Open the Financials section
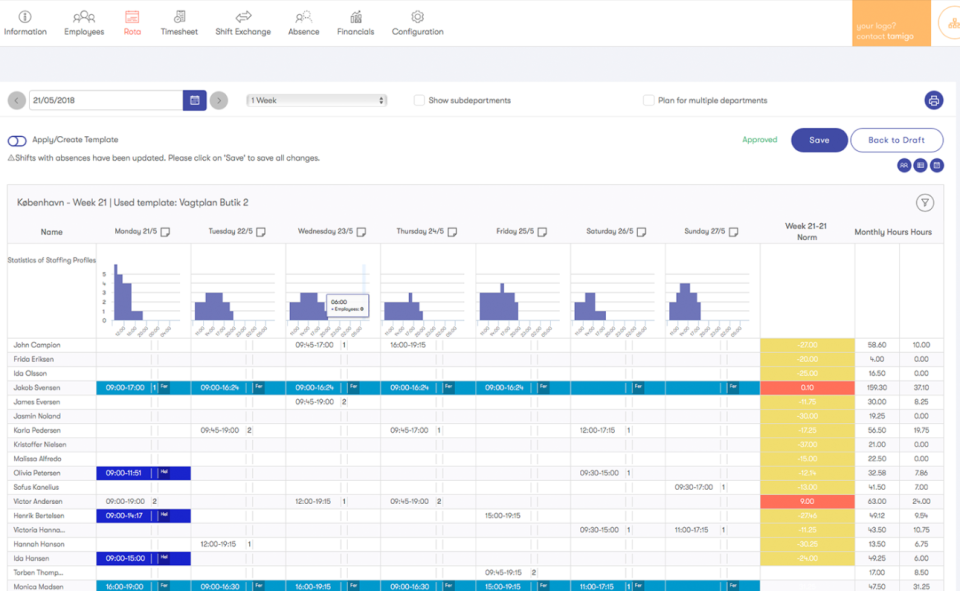The height and width of the screenshot is (591, 960). [355, 20]
